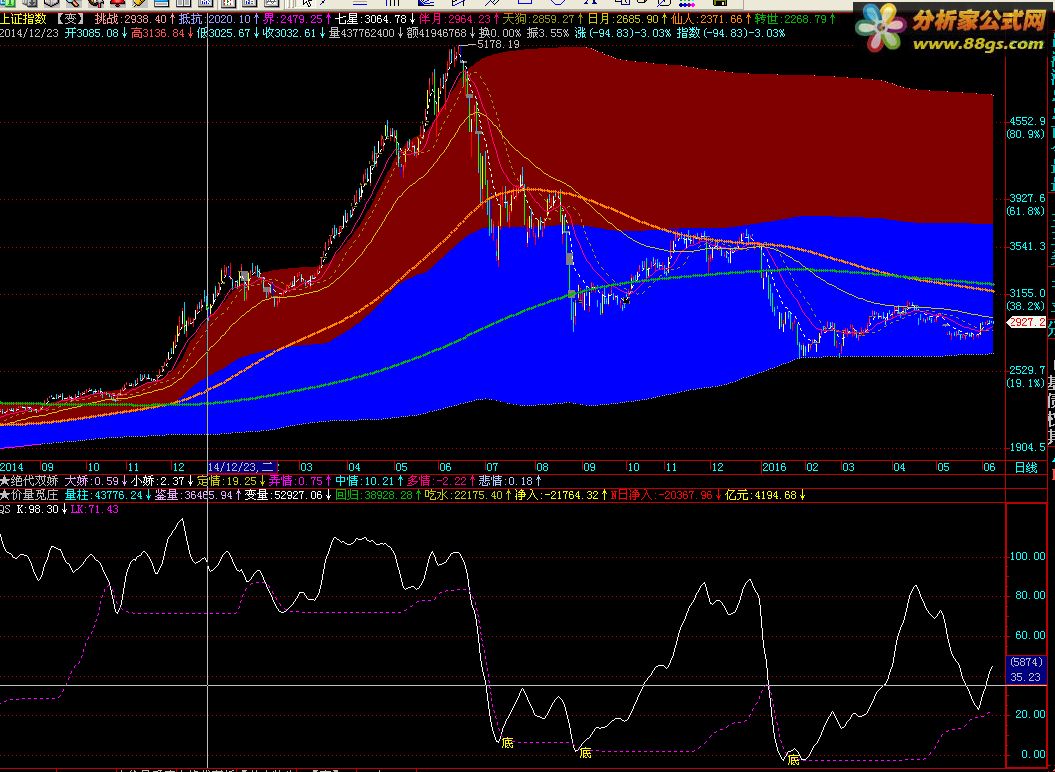1055x772 pixels.
Task: Click the ★绝代双娇 indicator name
Action: click(30, 481)
